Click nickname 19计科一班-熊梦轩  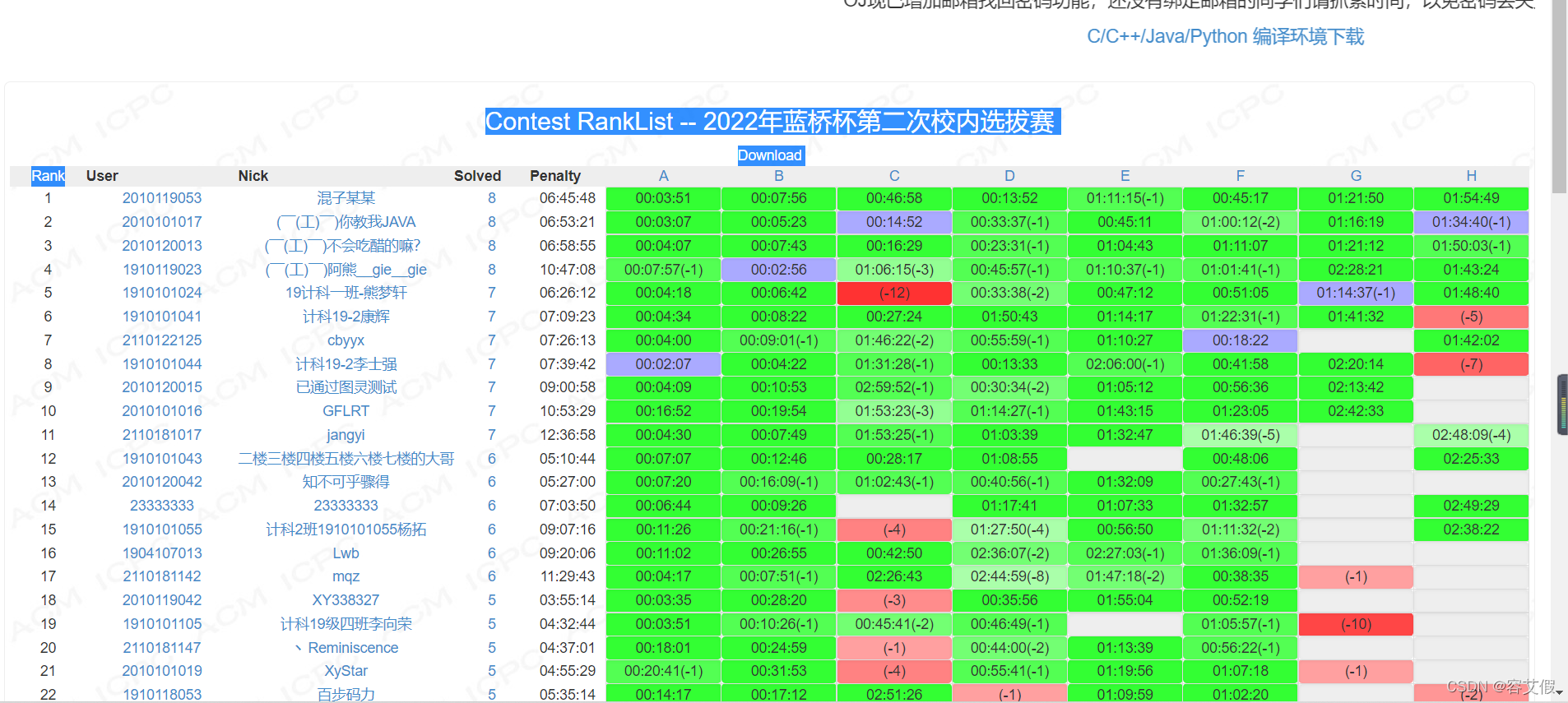pos(346,293)
